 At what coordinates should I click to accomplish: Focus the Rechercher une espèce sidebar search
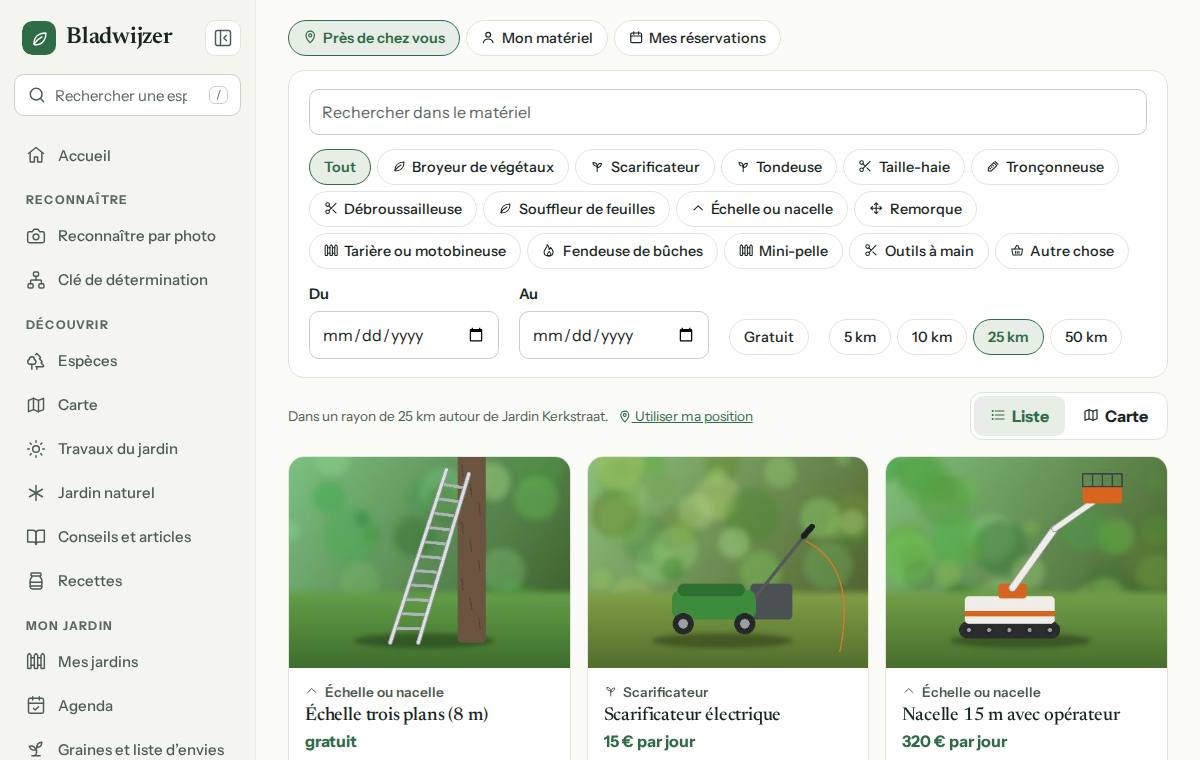[127, 95]
